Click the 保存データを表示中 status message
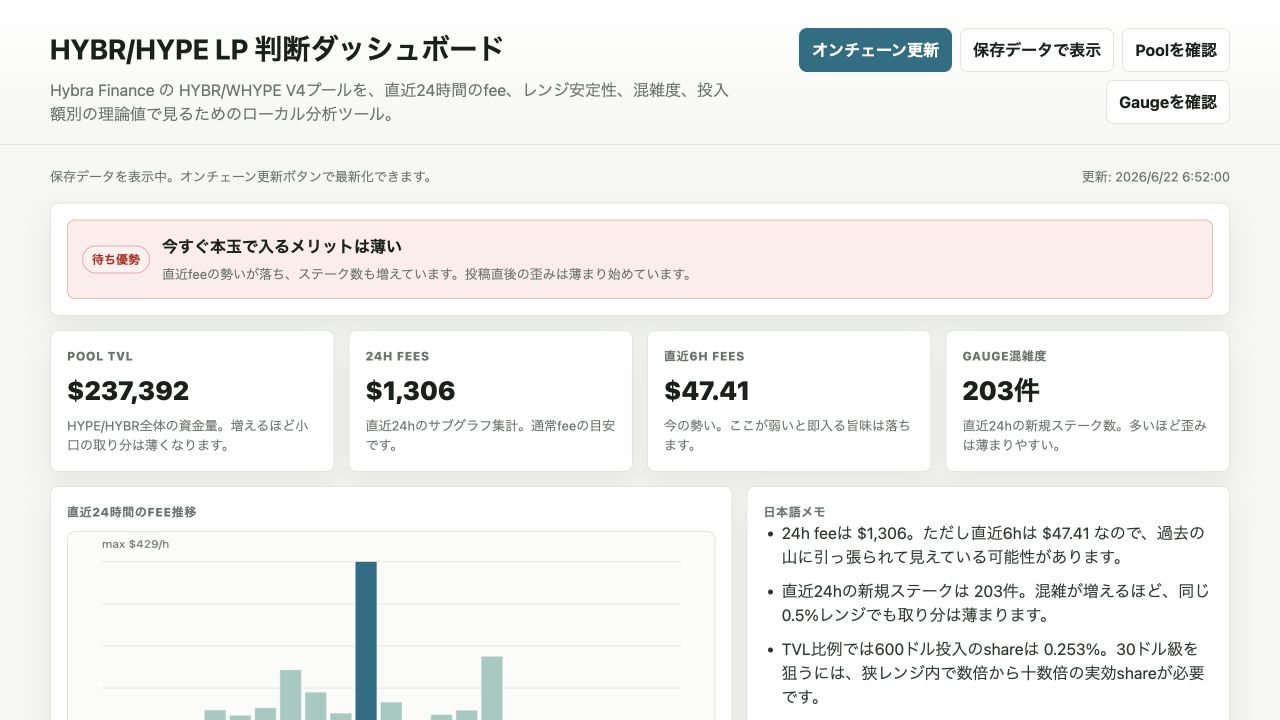1280x720 pixels. pyautogui.click(x=241, y=177)
